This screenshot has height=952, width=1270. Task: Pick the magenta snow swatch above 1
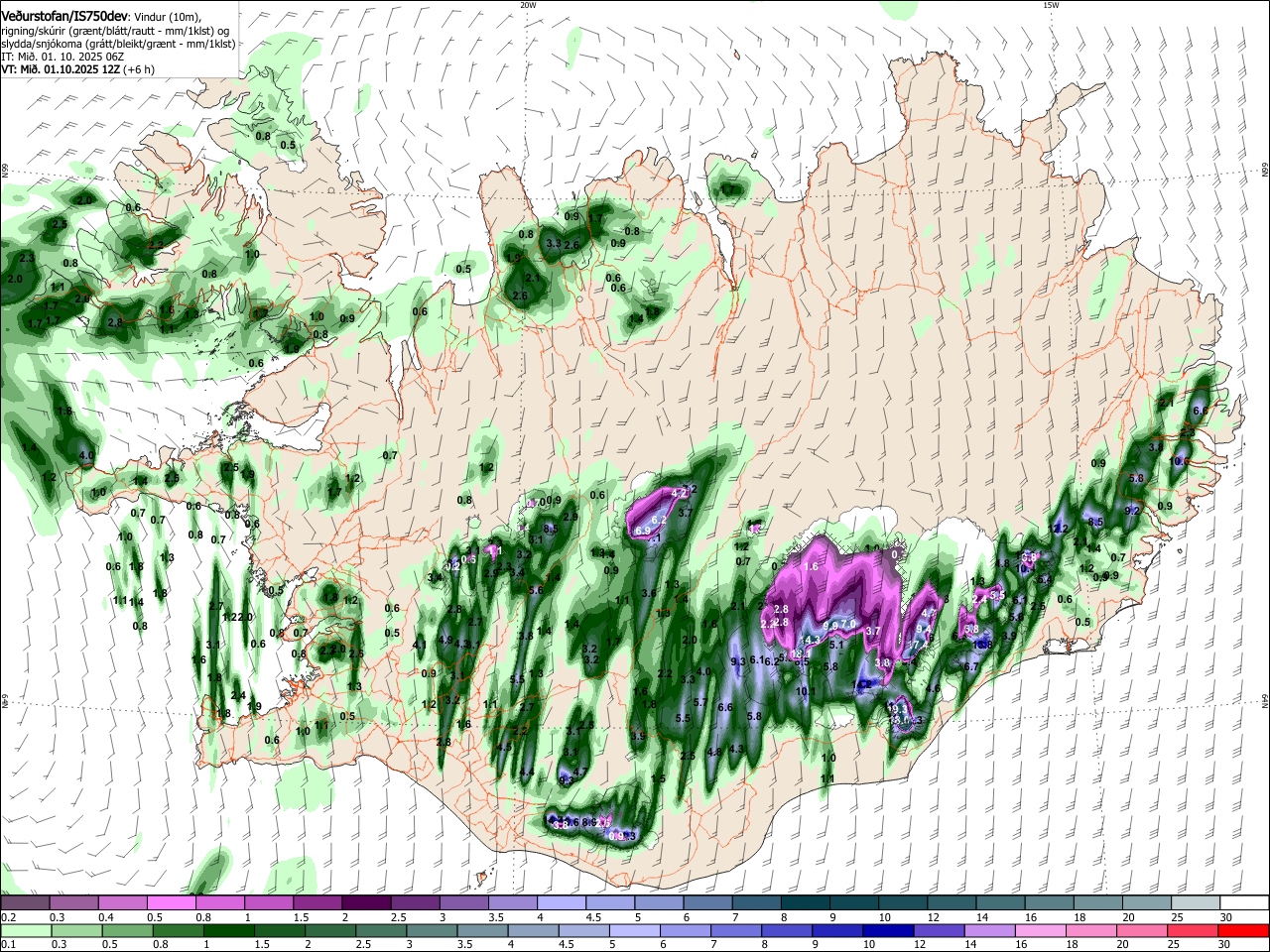coord(268,903)
